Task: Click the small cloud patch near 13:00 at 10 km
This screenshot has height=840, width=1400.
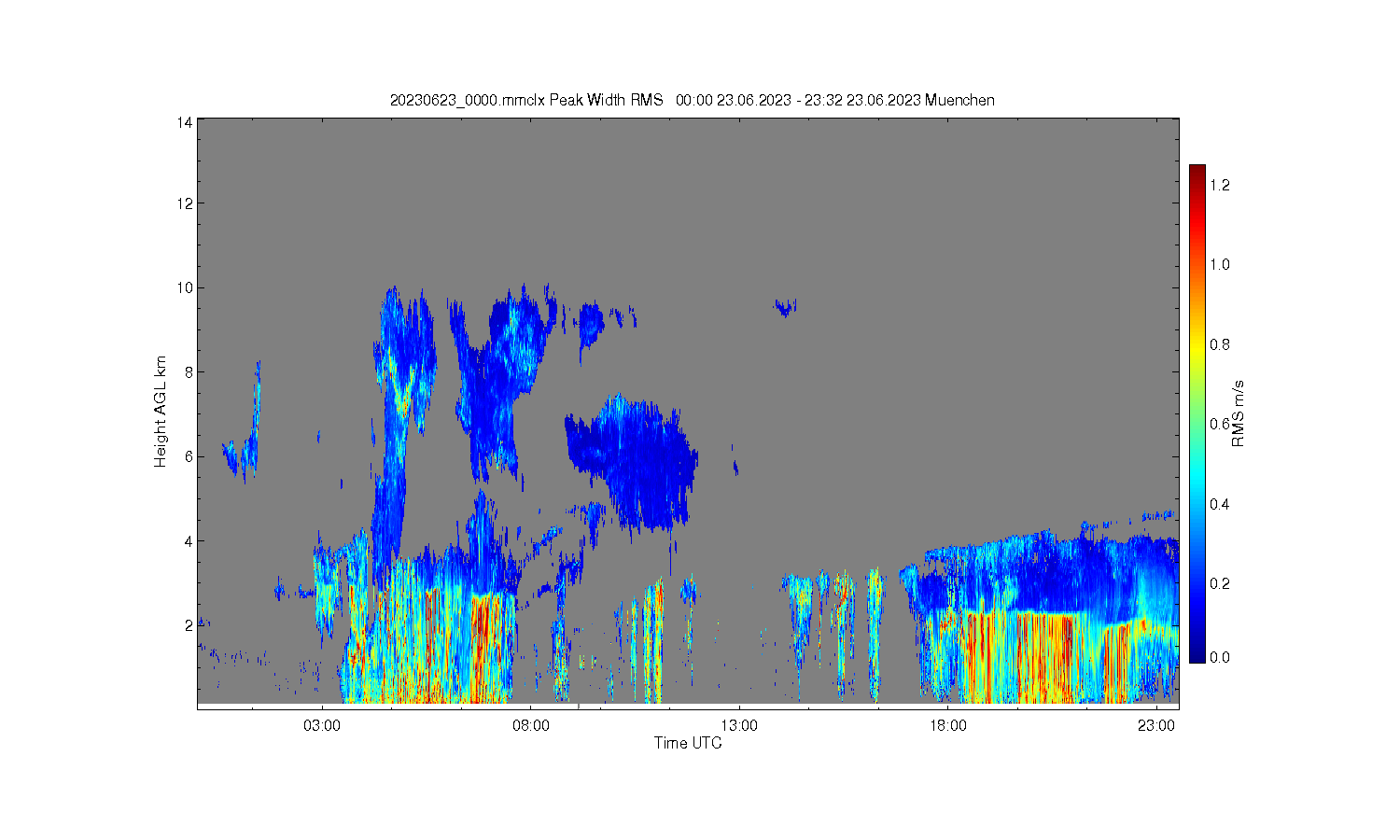Action: point(785,306)
